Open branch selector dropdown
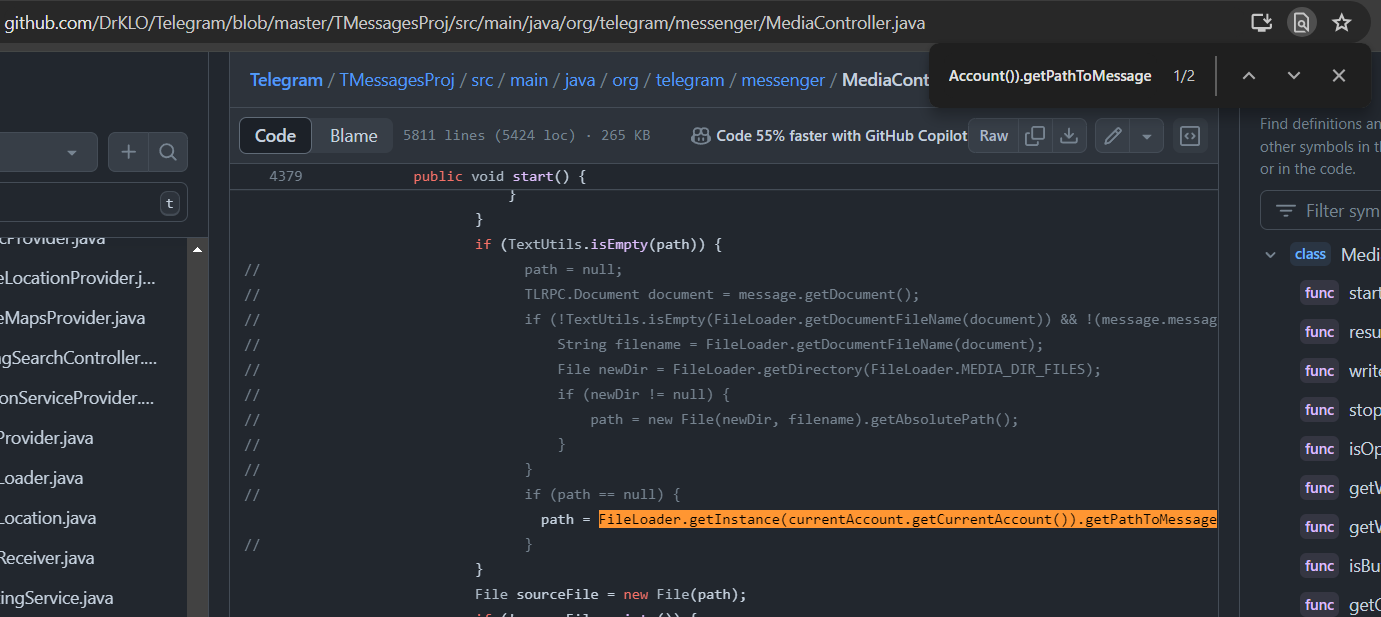1381x617 pixels. [48, 152]
